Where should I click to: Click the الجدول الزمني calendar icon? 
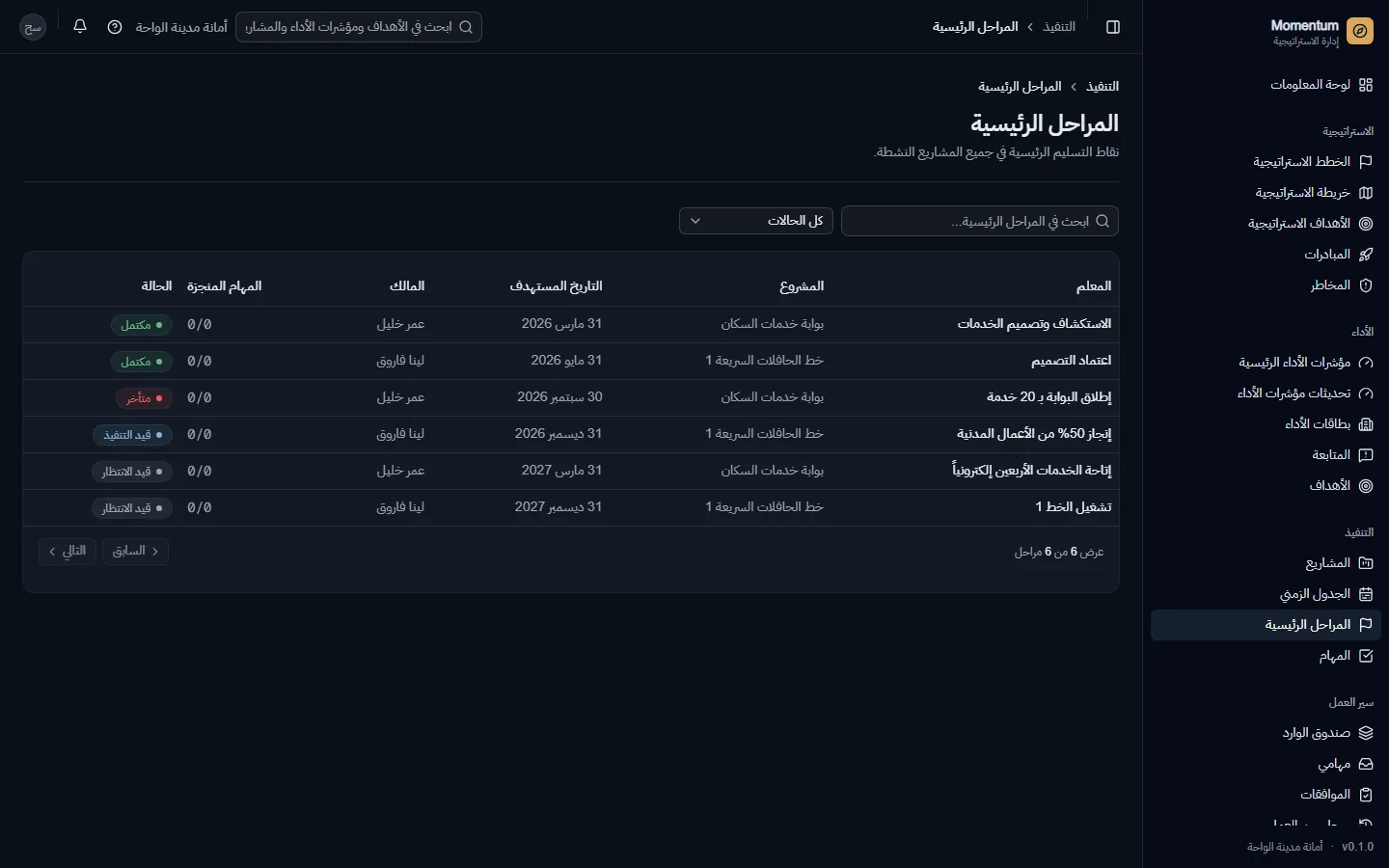click(1366, 594)
